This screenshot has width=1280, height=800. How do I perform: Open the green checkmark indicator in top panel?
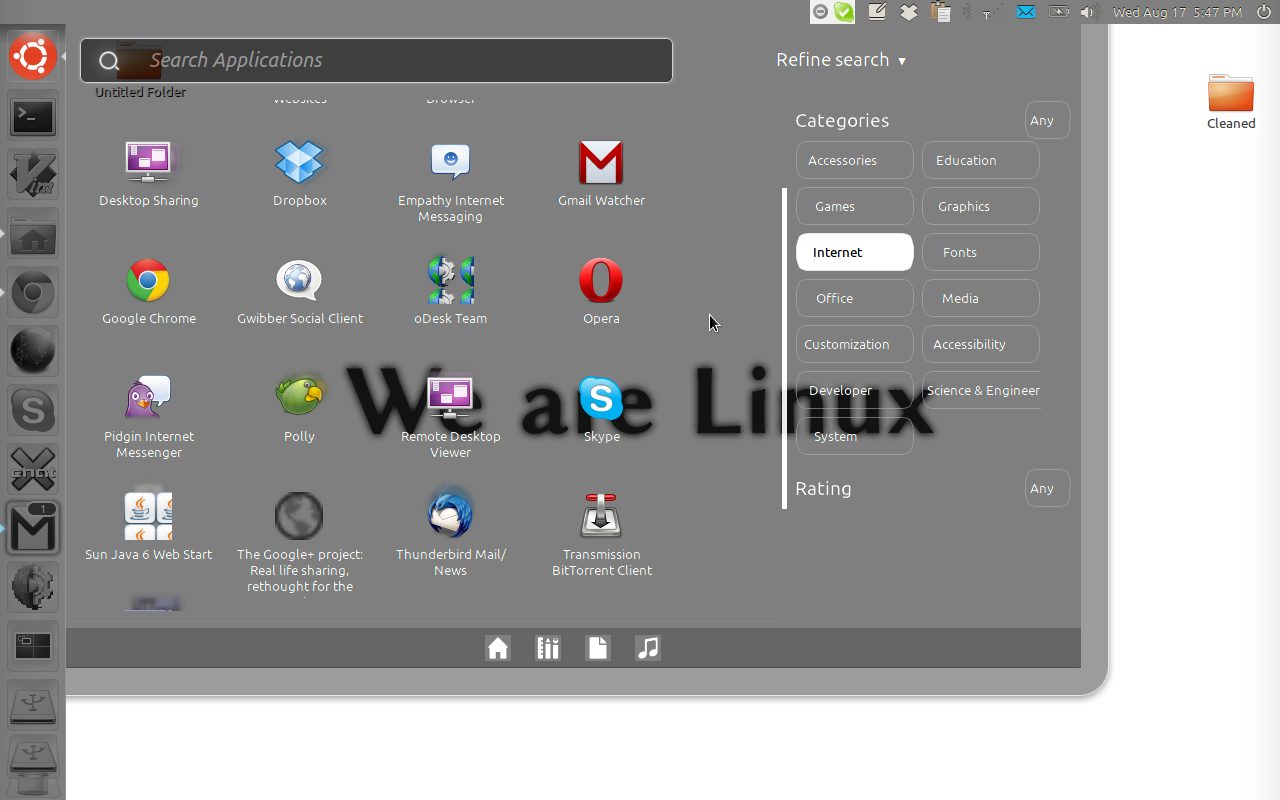click(x=845, y=12)
